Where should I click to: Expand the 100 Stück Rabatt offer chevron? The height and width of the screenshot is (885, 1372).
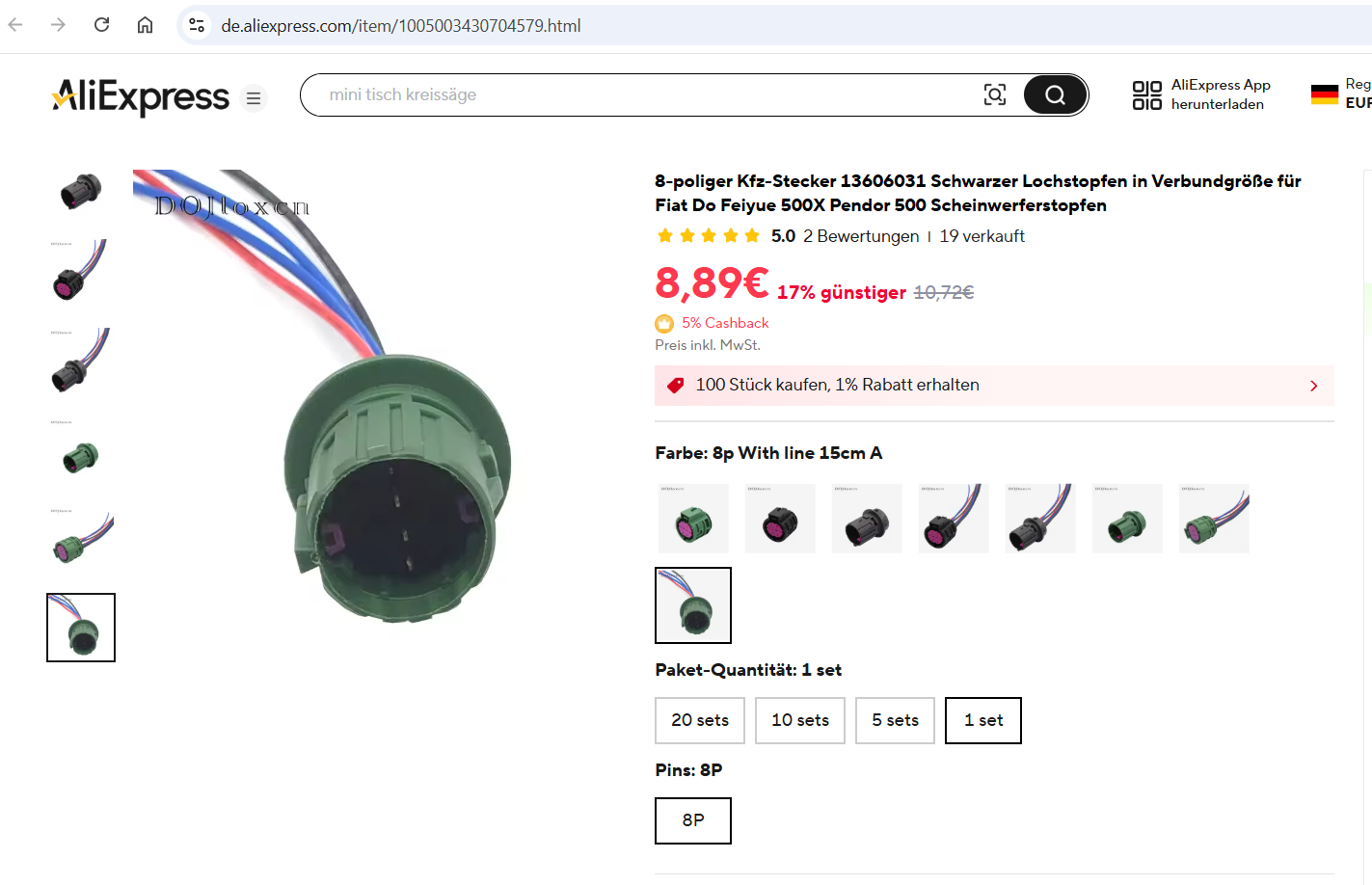pos(1313,386)
